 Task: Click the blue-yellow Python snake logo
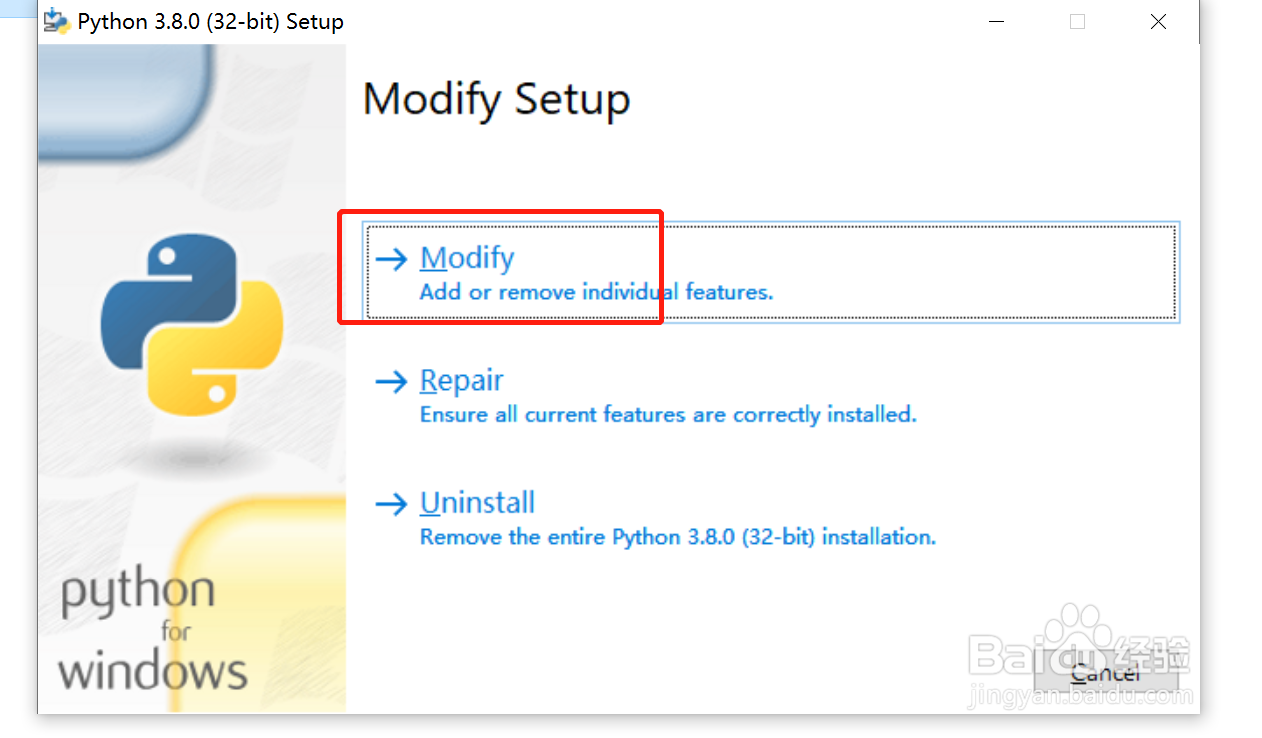click(192, 324)
